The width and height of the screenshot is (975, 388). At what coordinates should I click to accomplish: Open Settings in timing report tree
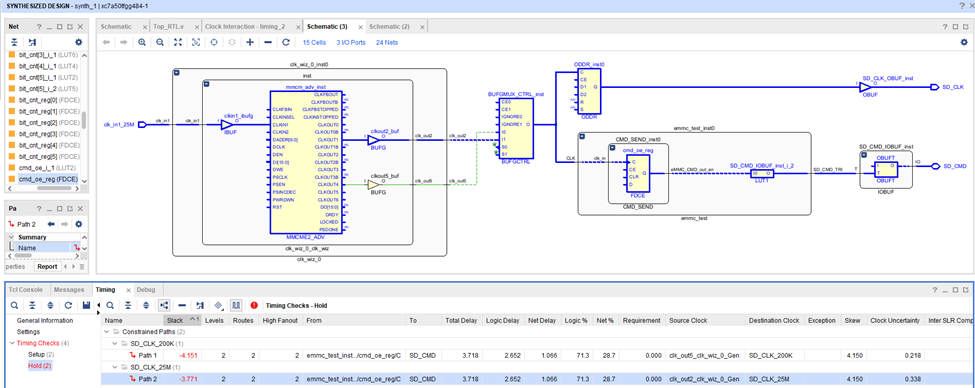29,332
